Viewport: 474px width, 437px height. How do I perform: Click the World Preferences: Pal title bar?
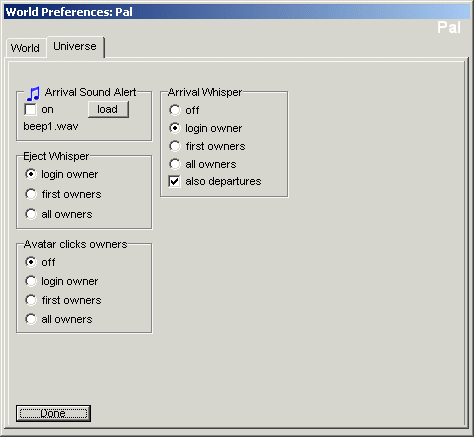point(237,12)
